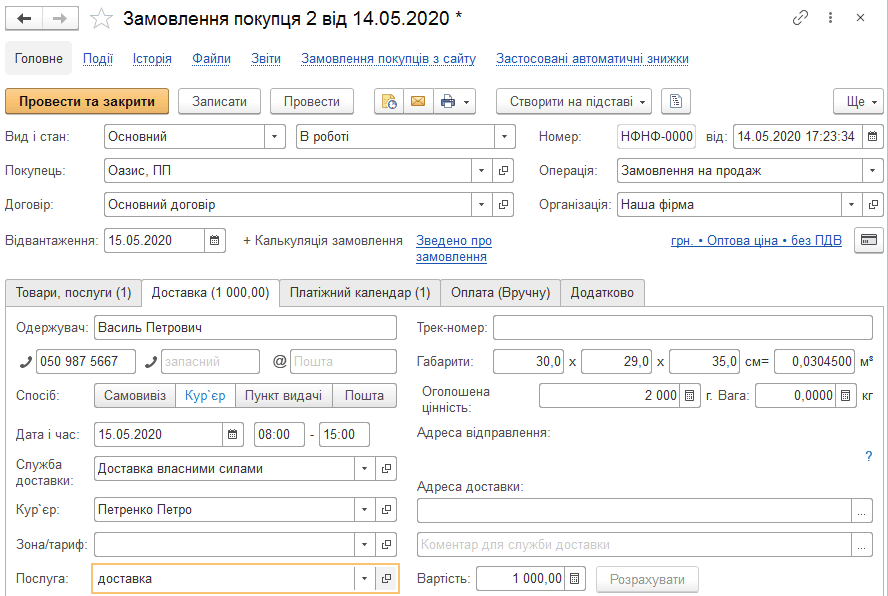Image resolution: width=888 pixels, height=596 pixels.
Task: Open calendar for delivery date 15.05.2020
Action: pyautogui.click(x=233, y=435)
